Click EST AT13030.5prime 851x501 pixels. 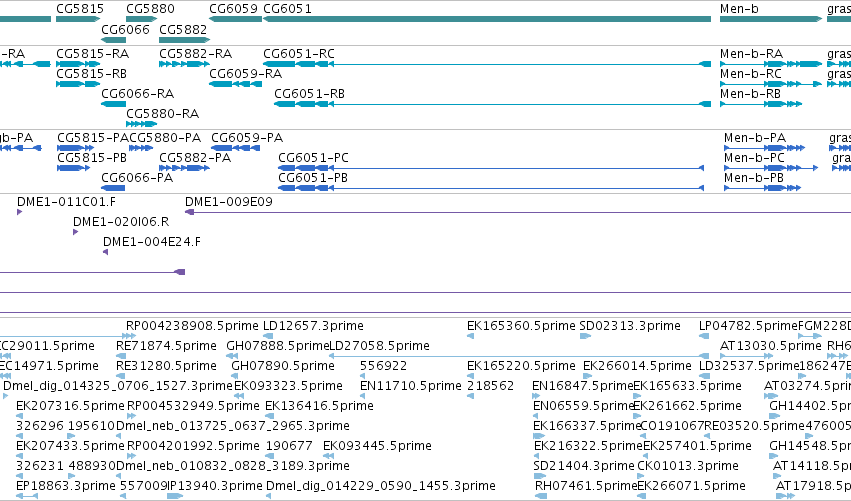tap(770, 346)
